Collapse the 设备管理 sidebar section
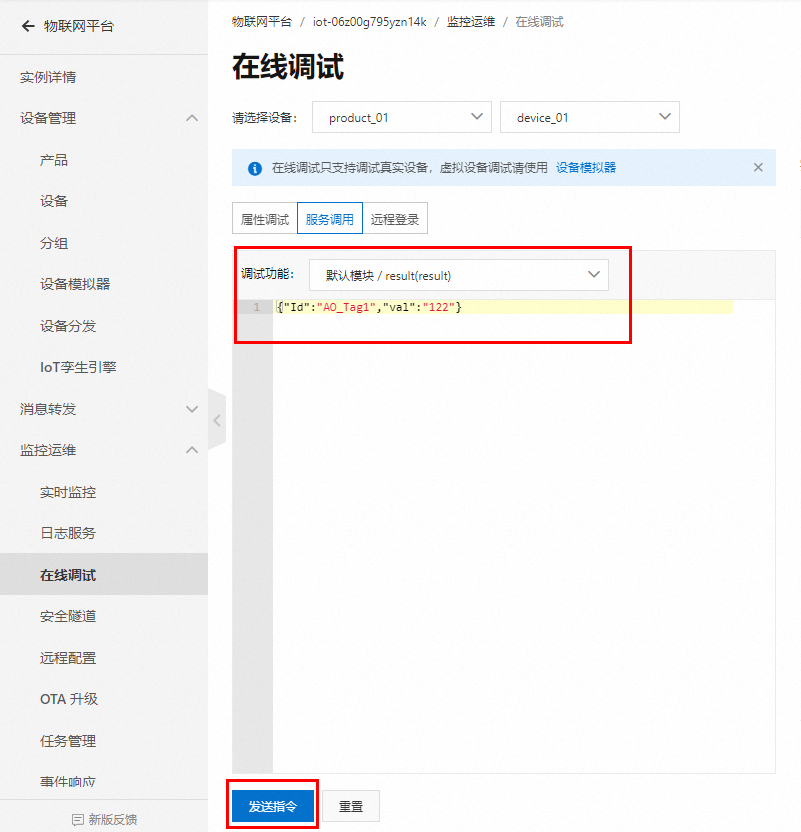Screen dimensions: 801x832 191,117
